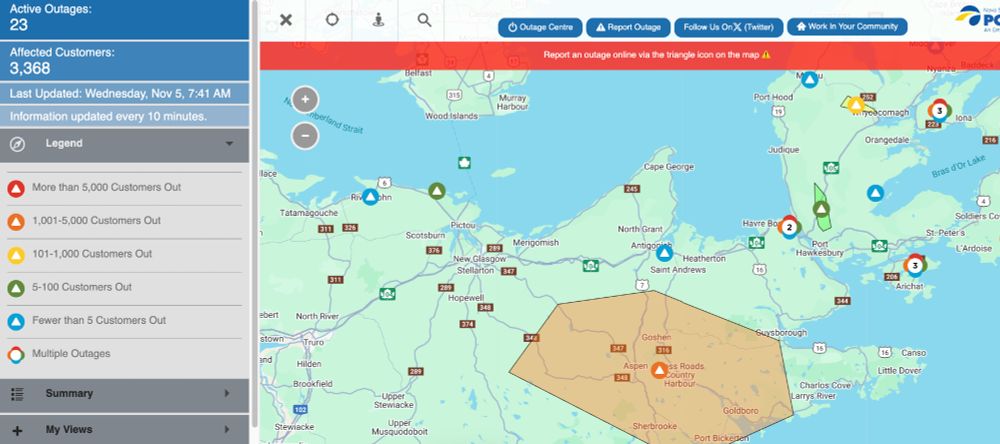Open the My Views section header
The width and height of the screenshot is (1000, 444).
point(124,429)
